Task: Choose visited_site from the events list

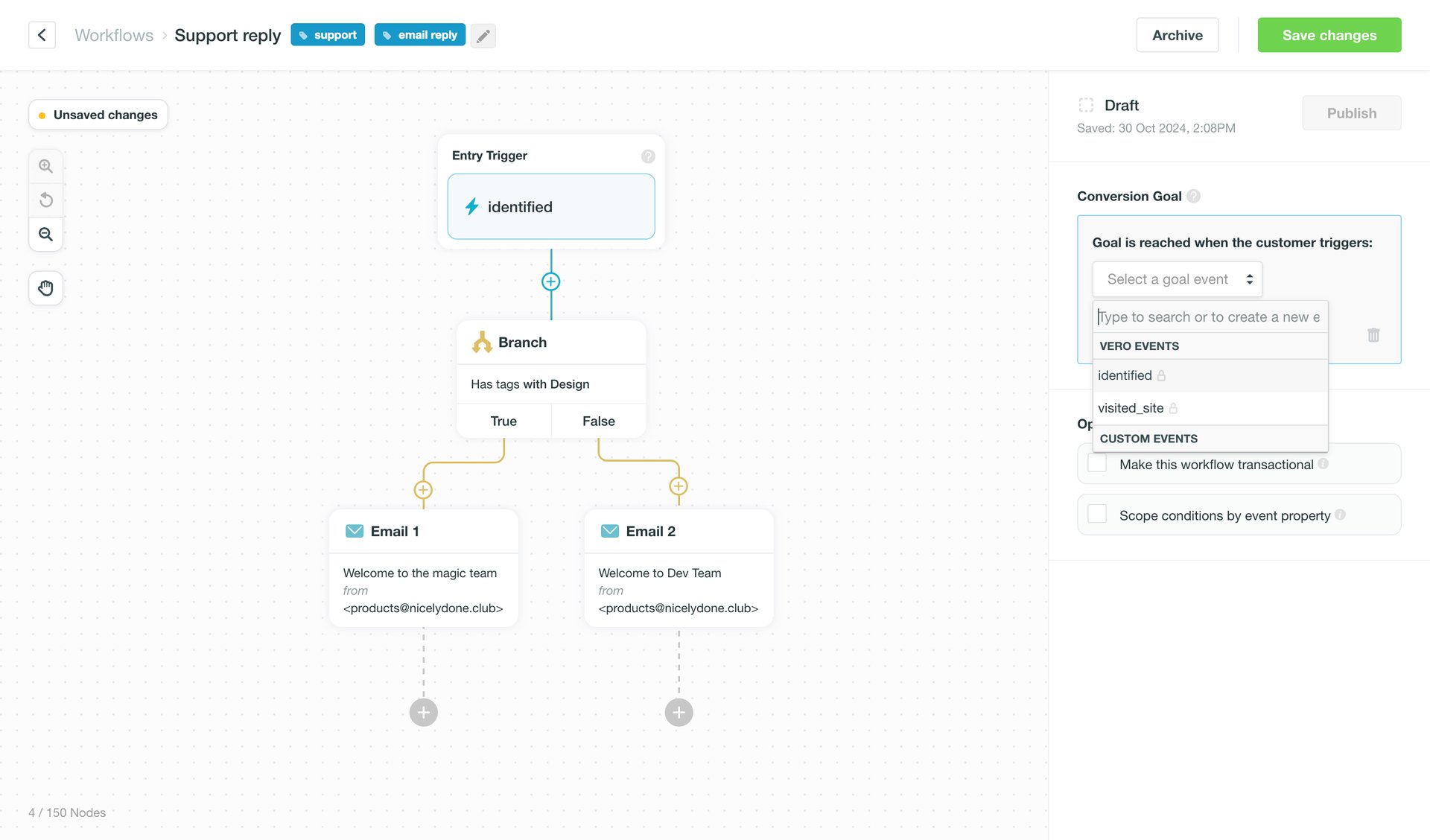Action: (x=1131, y=407)
